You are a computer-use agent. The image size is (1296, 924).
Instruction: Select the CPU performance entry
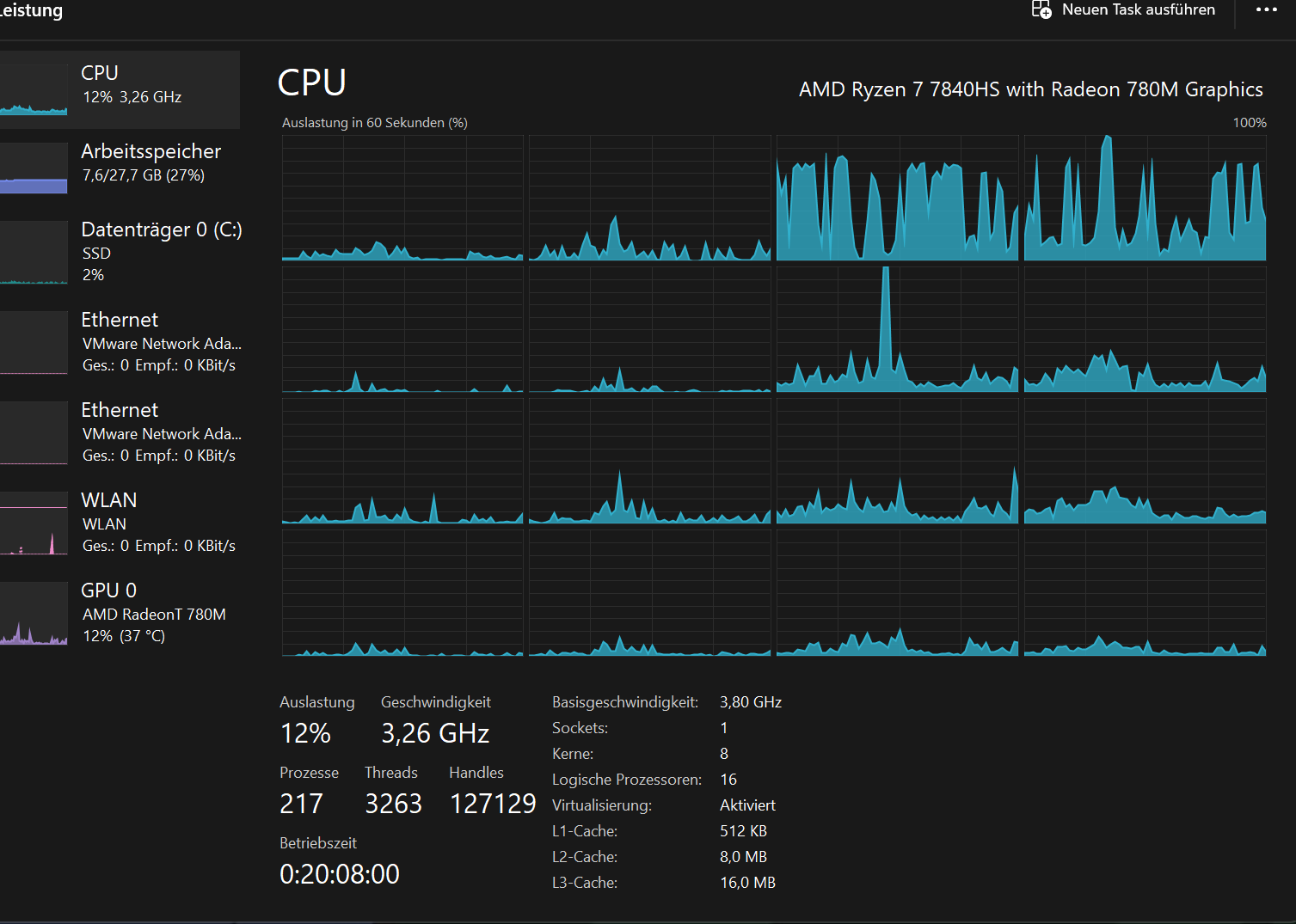click(120, 89)
